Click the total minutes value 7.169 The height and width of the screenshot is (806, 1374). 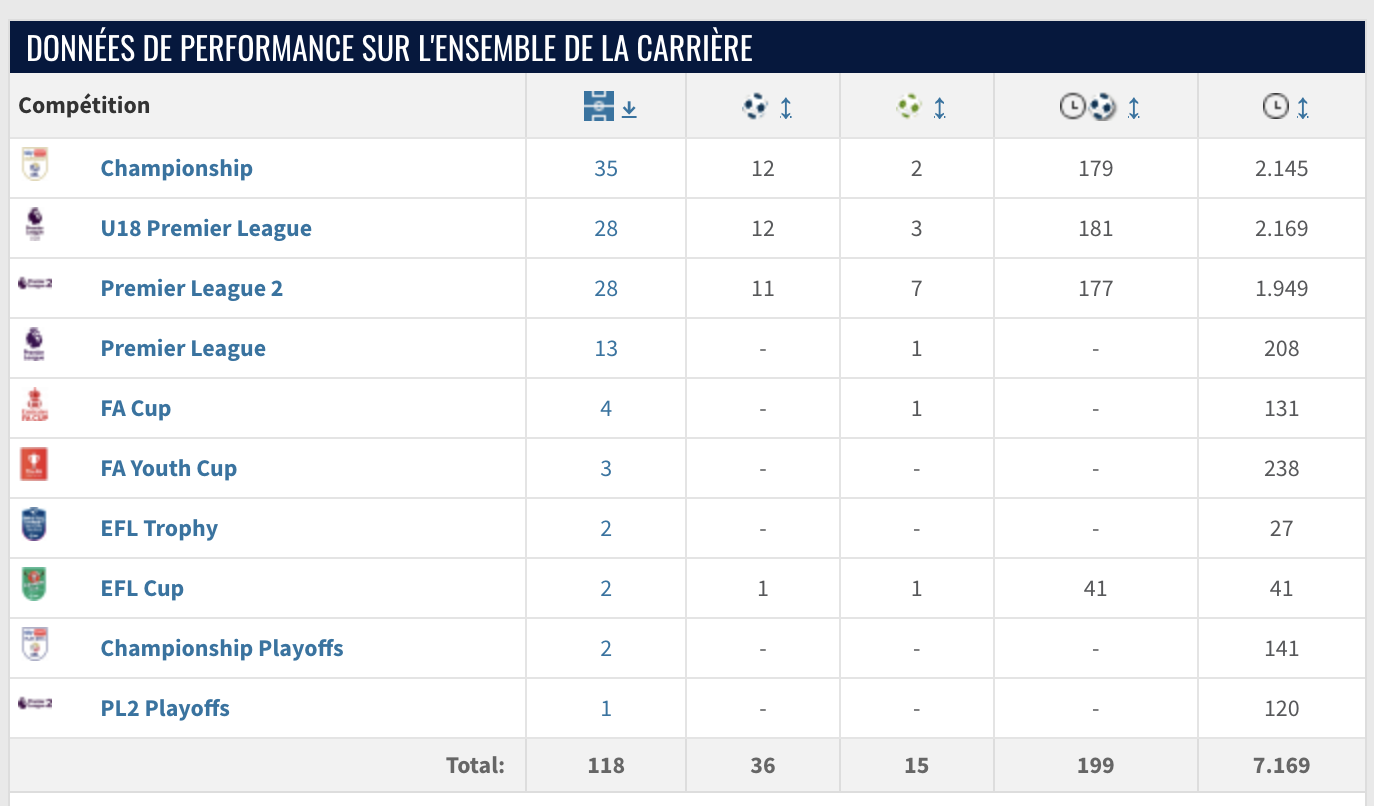pos(1281,765)
